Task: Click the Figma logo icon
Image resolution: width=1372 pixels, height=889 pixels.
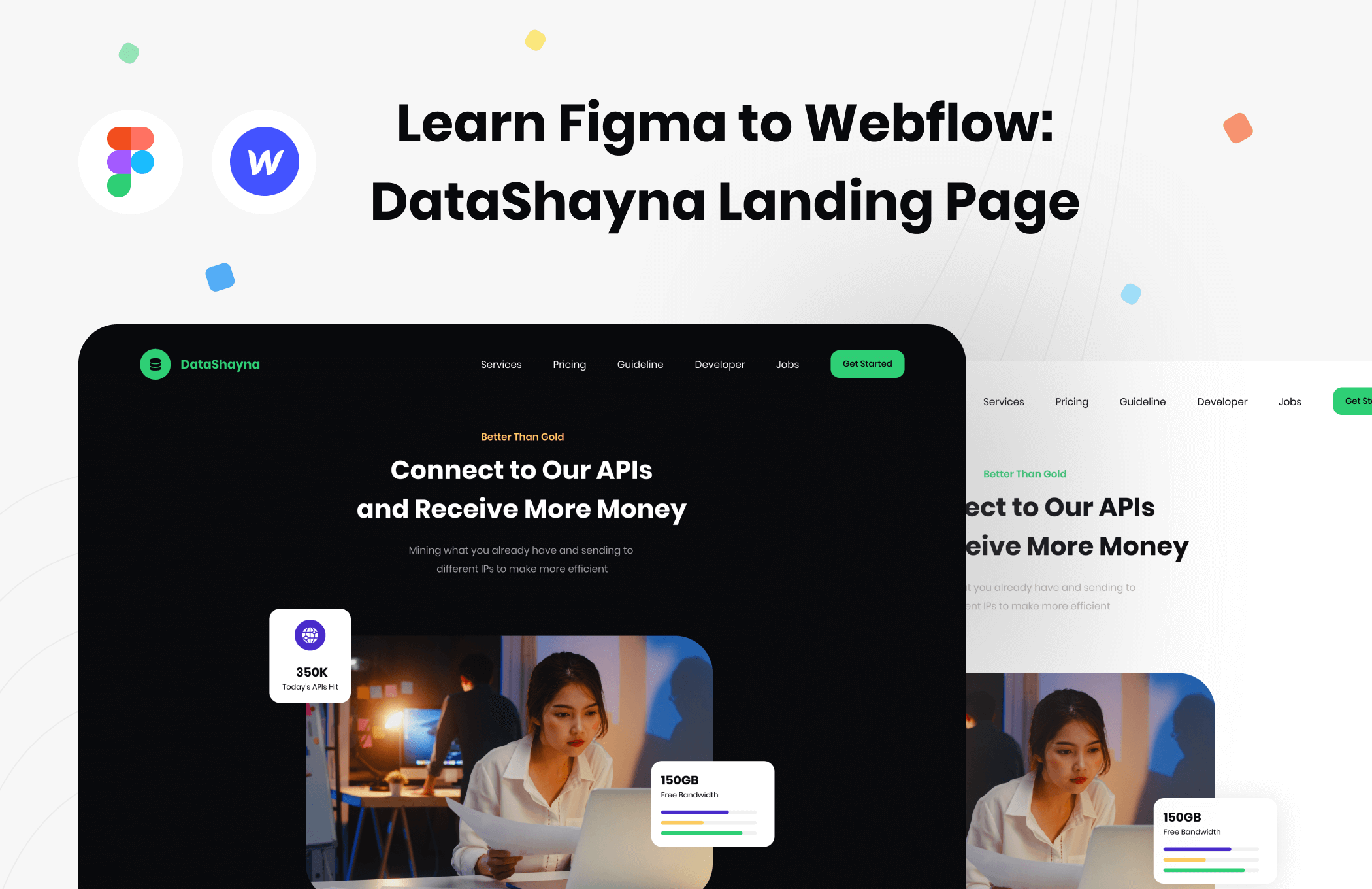Action: pos(131,162)
